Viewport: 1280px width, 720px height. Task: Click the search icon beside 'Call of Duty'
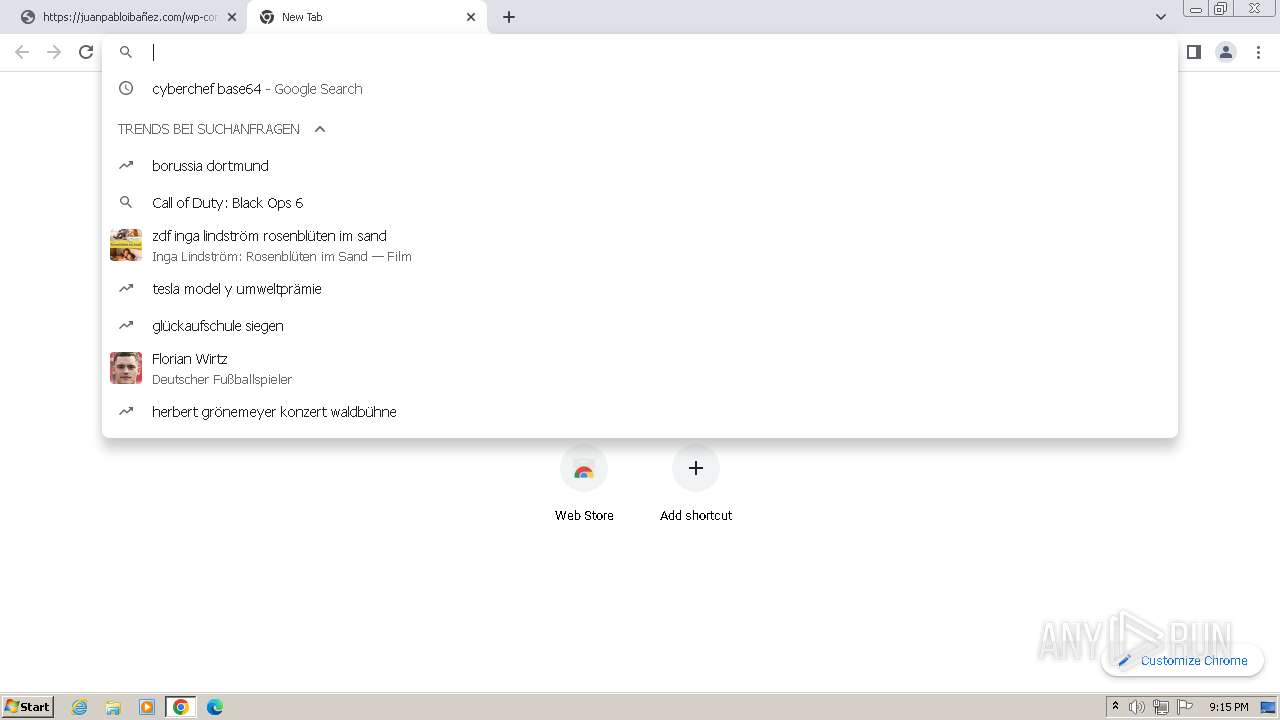[126, 203]
